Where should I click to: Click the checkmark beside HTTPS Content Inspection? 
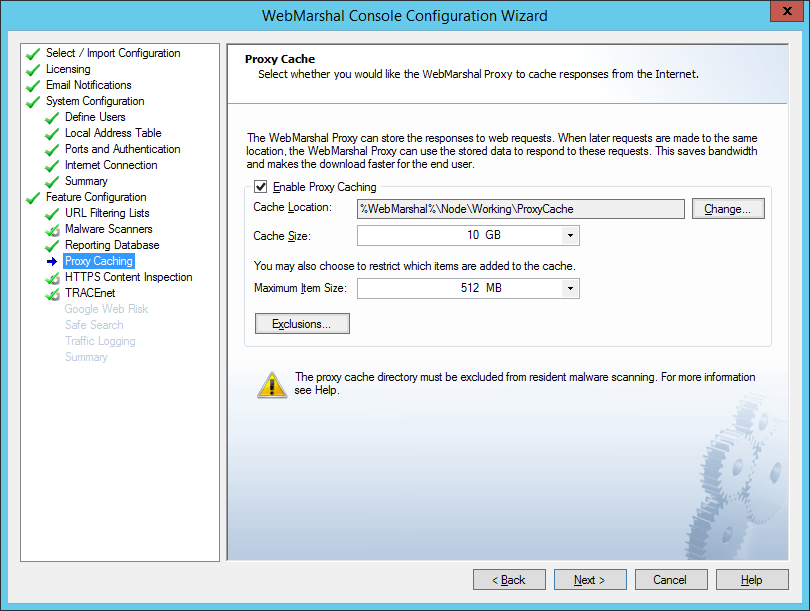point(53,278)
